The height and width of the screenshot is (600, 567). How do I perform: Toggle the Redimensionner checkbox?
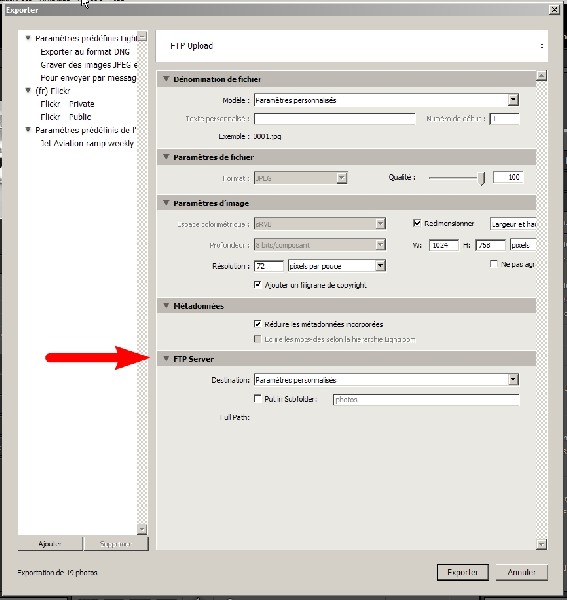pyautogui.click(x=417, y=223)
